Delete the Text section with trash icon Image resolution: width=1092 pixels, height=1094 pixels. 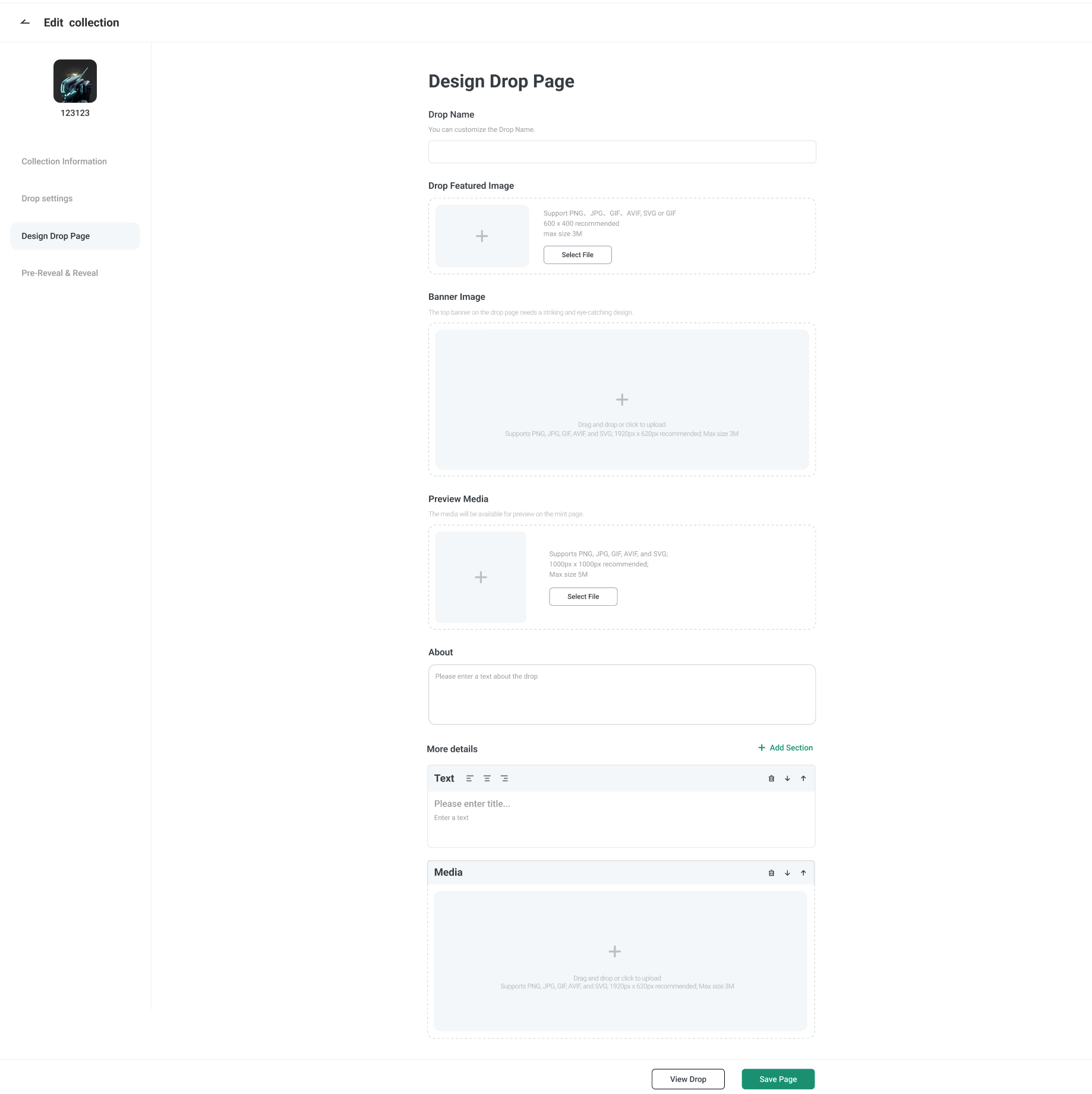point(771,779)
